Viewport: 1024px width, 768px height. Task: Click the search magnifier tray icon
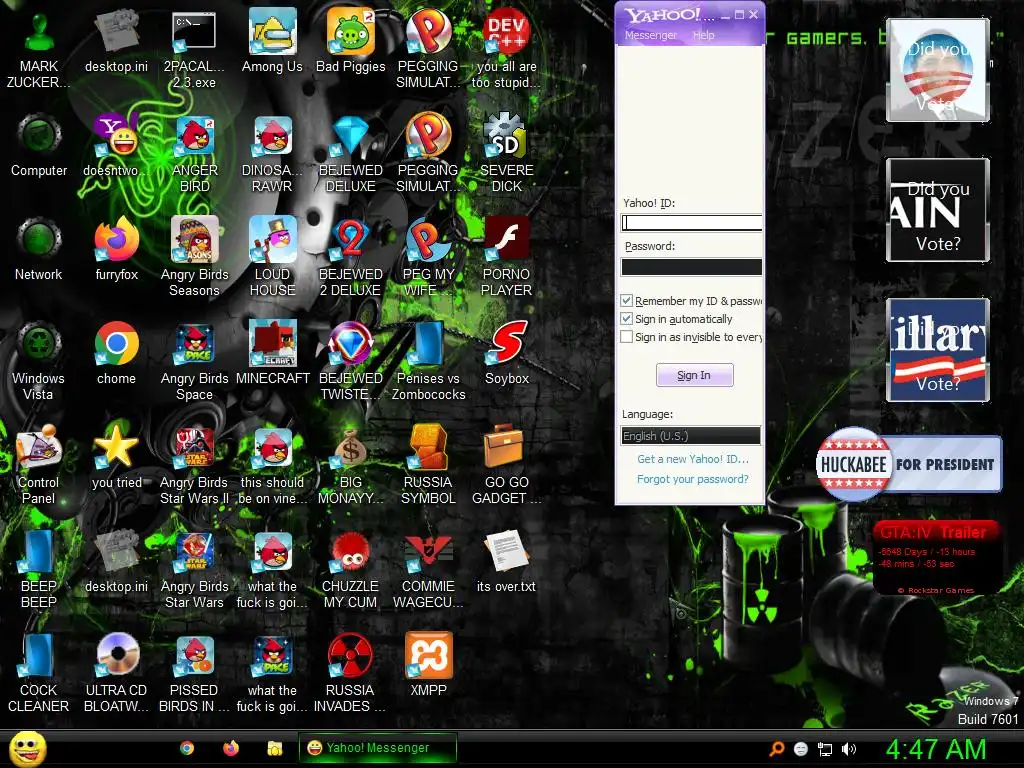(776, 749)
